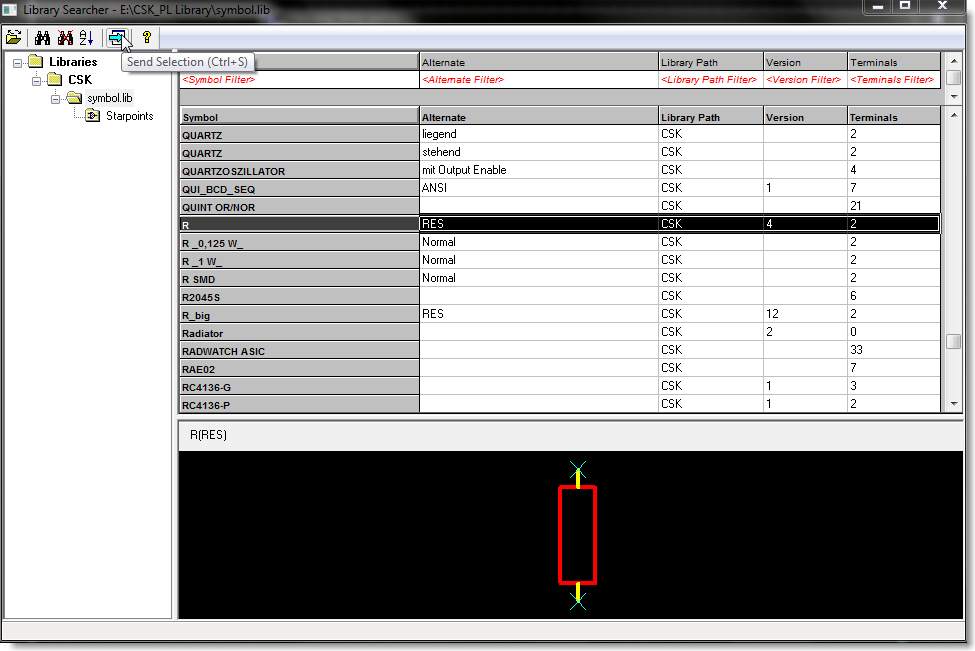Click the Library Path column header

click(710, 117)
